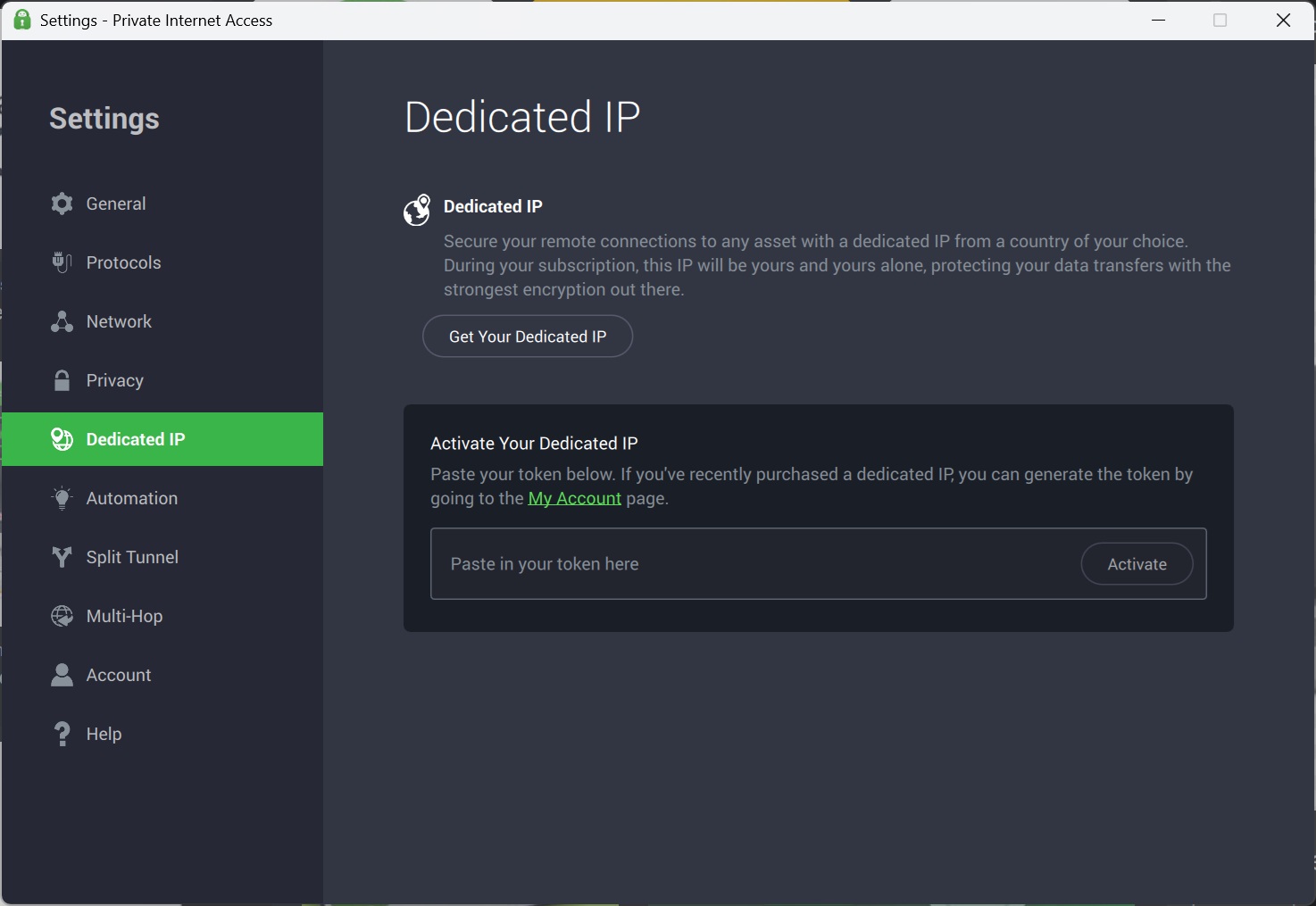
Task: Minimize the Settings window
Action: (x=1159, y=20)
